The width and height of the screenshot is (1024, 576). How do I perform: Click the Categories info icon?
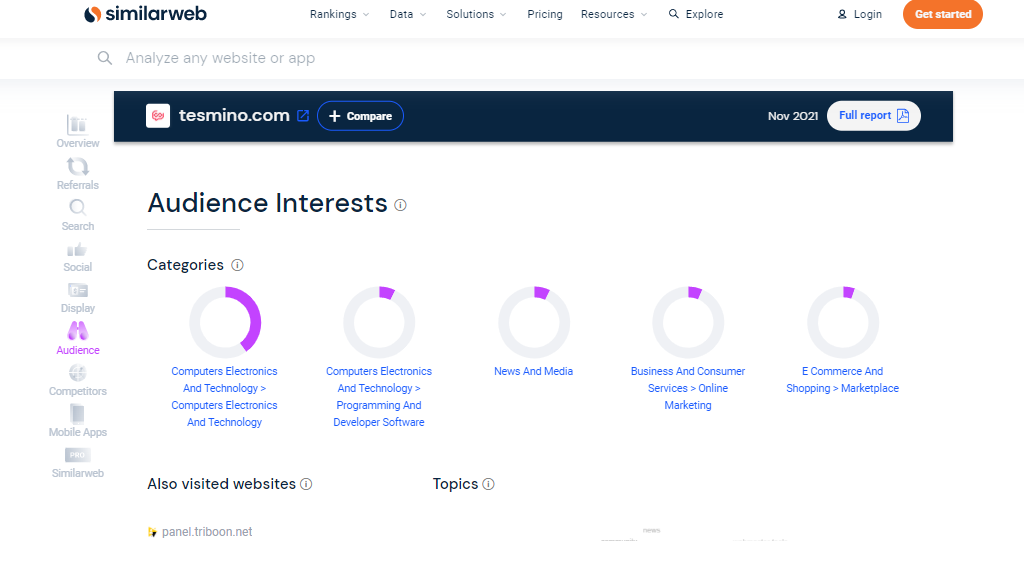coord(238,265)
